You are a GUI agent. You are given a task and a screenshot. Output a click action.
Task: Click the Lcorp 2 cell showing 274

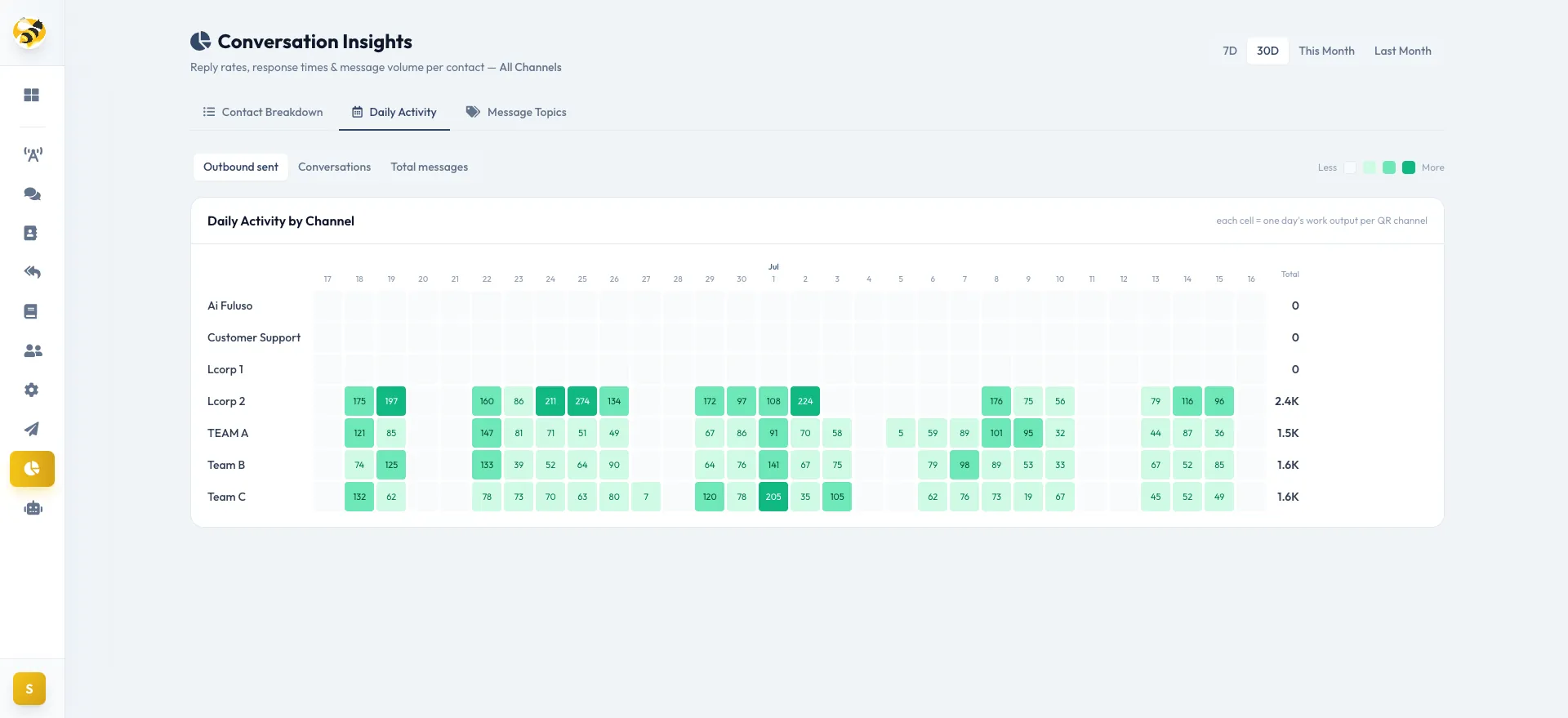[x=582, y=401]
